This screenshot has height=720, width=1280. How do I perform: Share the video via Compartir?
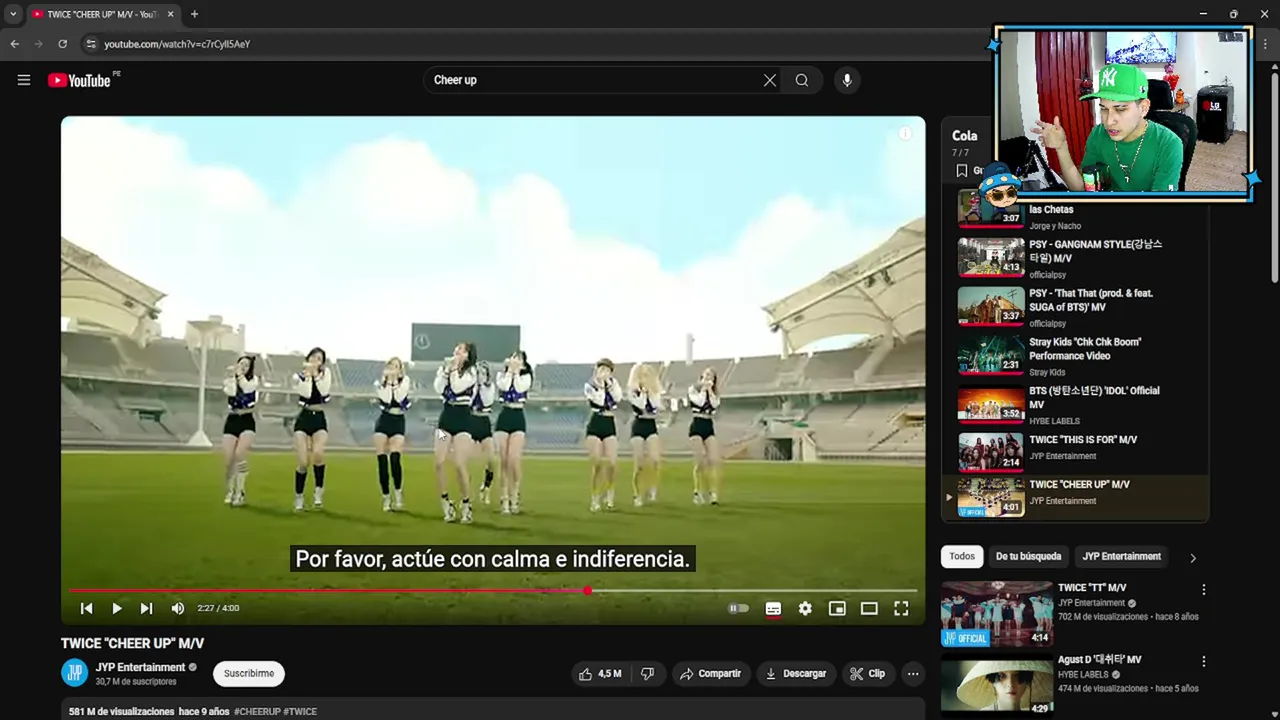click(710, 674)
